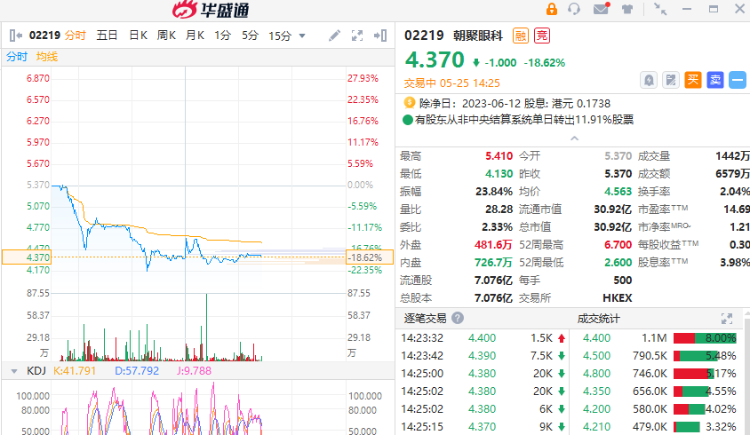Click the stock name 朝聚眼科
This screenshot has width=750, height=435.
(478, 35)
